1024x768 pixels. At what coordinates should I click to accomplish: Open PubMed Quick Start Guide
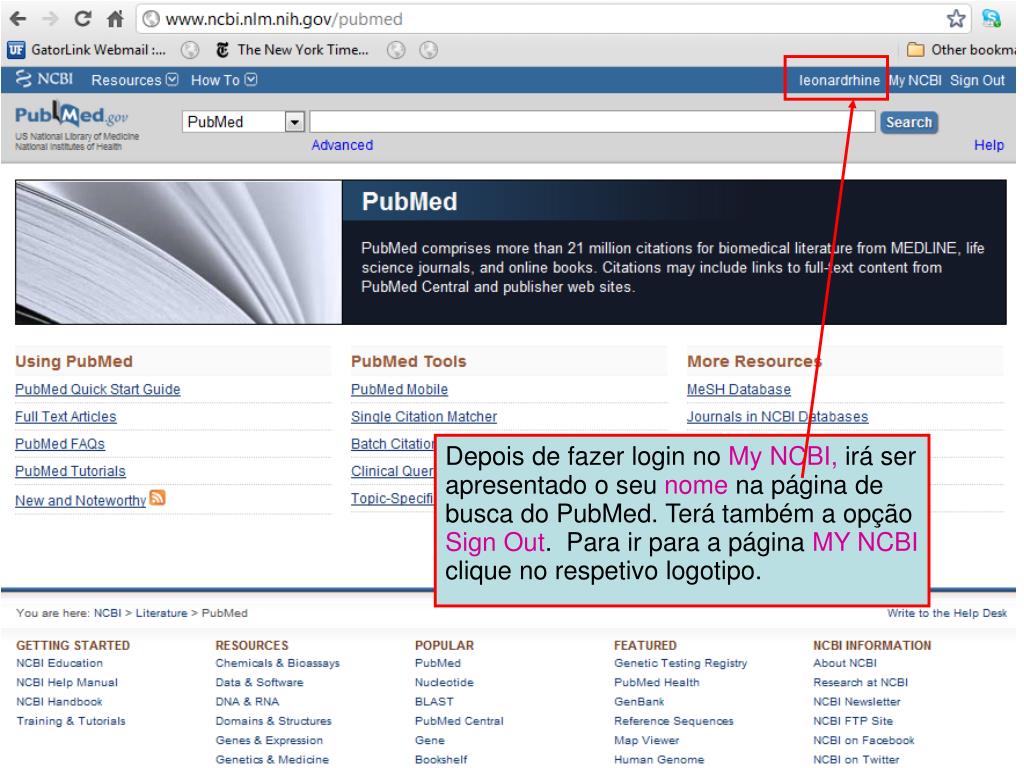(x=98, y=390)
